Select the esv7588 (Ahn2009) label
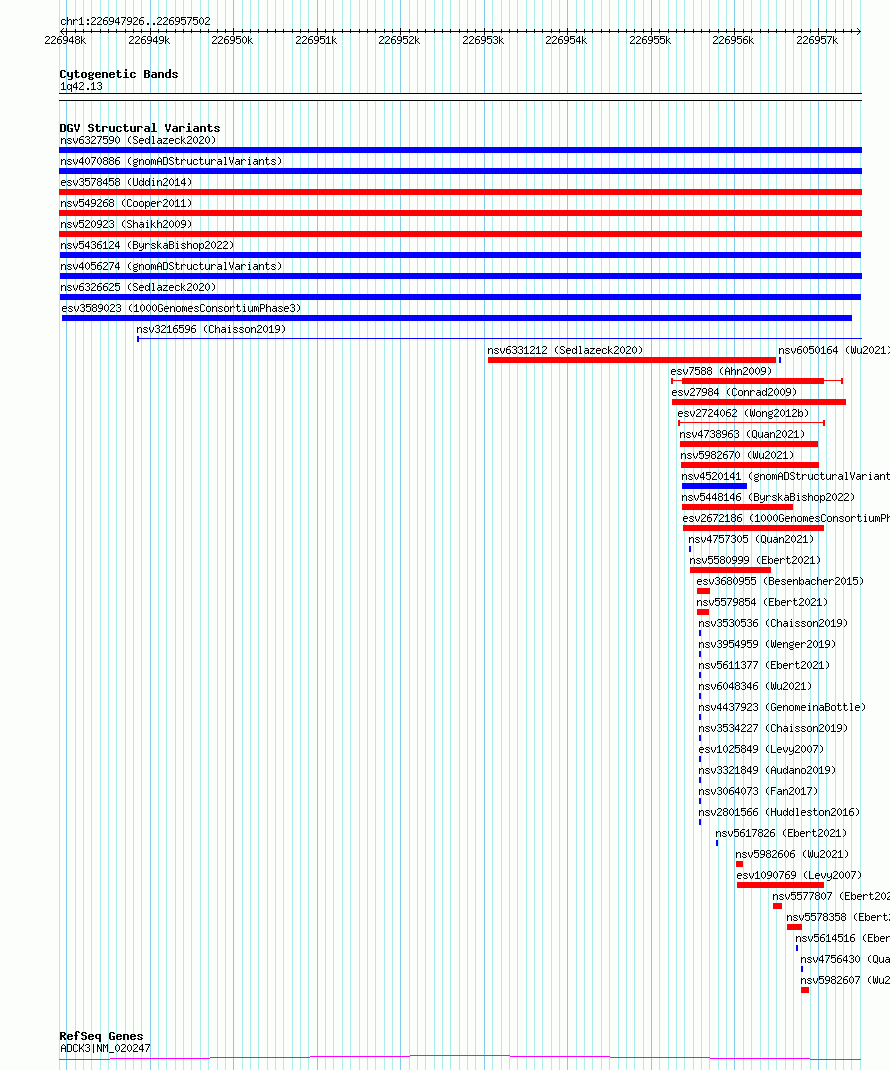The width and height of the screenshot is (890, 1070). [721, 371]
